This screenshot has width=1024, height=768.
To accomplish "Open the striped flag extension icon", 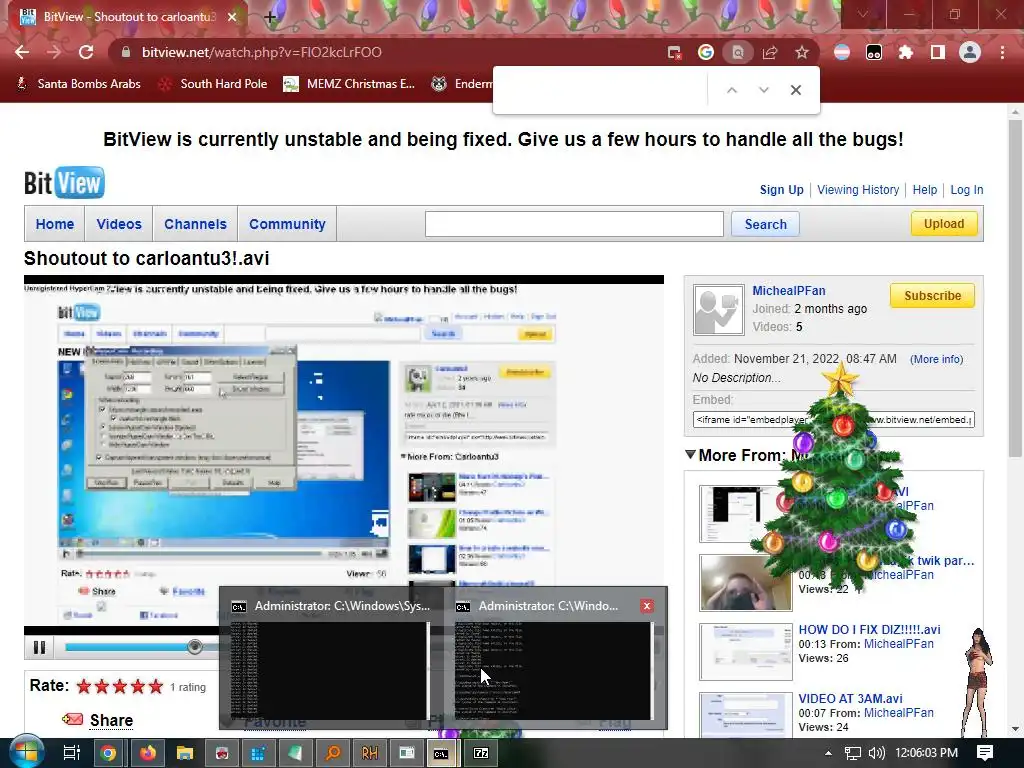I will tap(842, 52).
